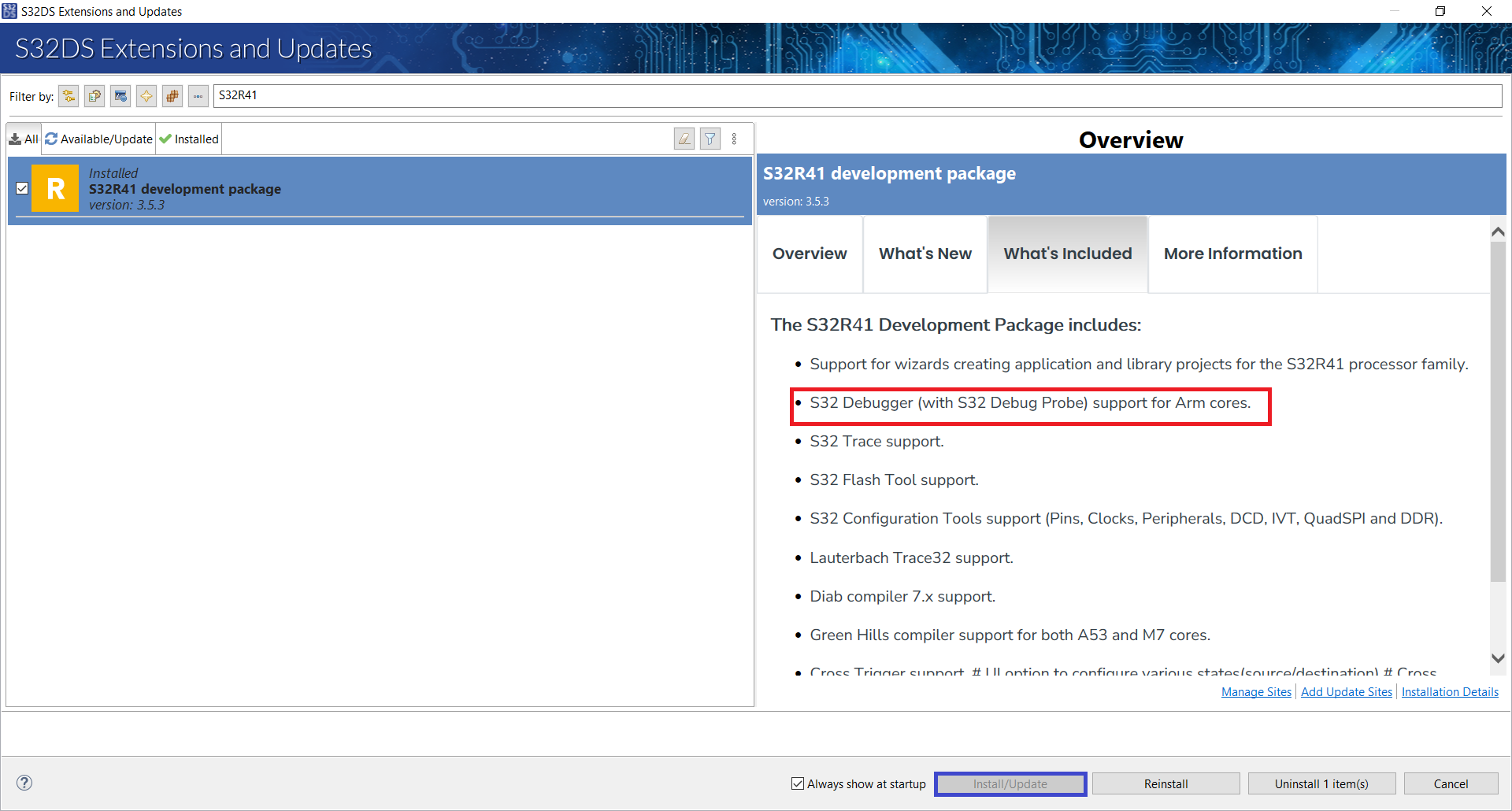This screenshot has height=811, width=1512.
Task: Click the Green Hills compiler support bullet
Action: [1010, 635]
